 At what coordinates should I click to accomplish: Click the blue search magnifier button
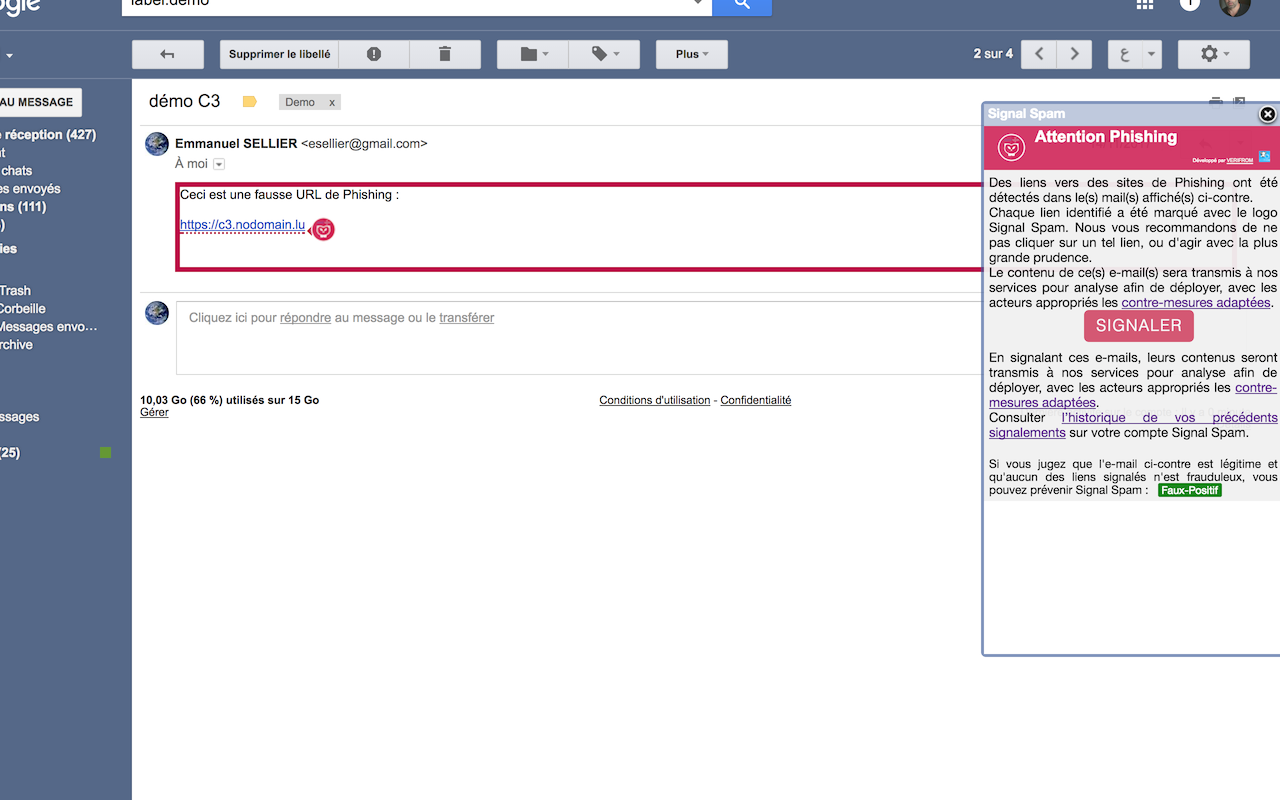tap(741, 5)
